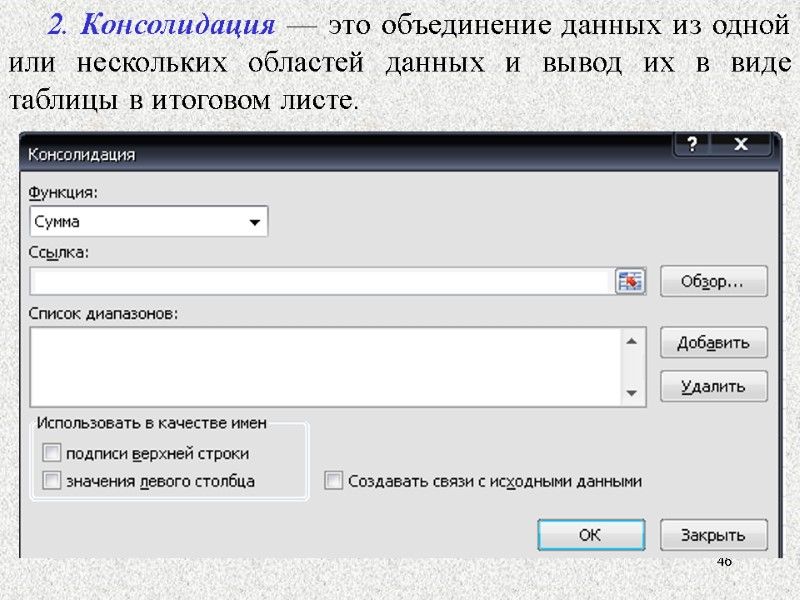Click the Использовать в качестве имен group label

152,423
